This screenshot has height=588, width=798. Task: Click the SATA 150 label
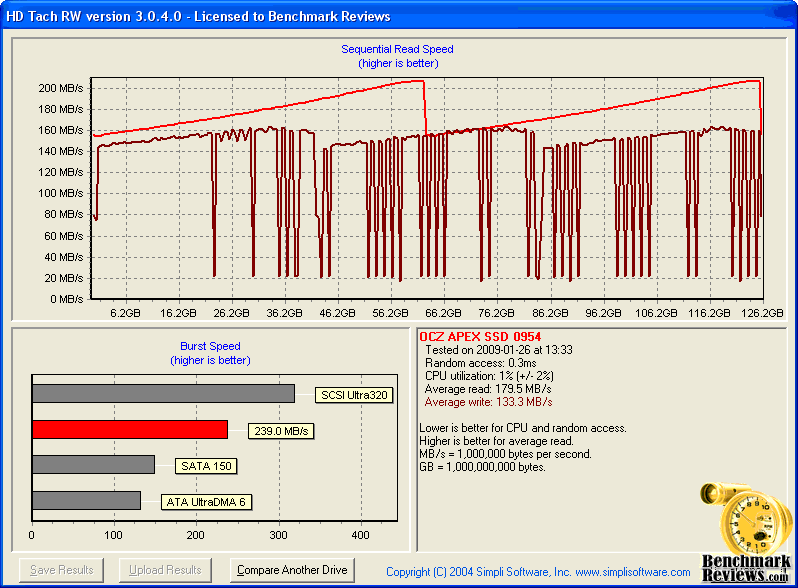pyautogui.click(x=206, y=466)
